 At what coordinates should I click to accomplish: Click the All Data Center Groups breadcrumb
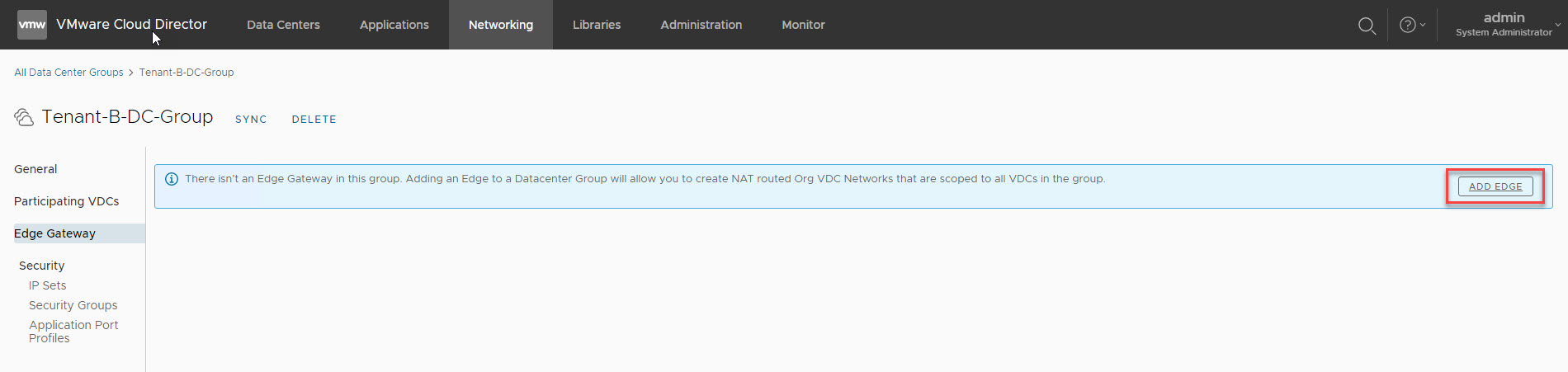pyautogui.click(x=68, y=73)
